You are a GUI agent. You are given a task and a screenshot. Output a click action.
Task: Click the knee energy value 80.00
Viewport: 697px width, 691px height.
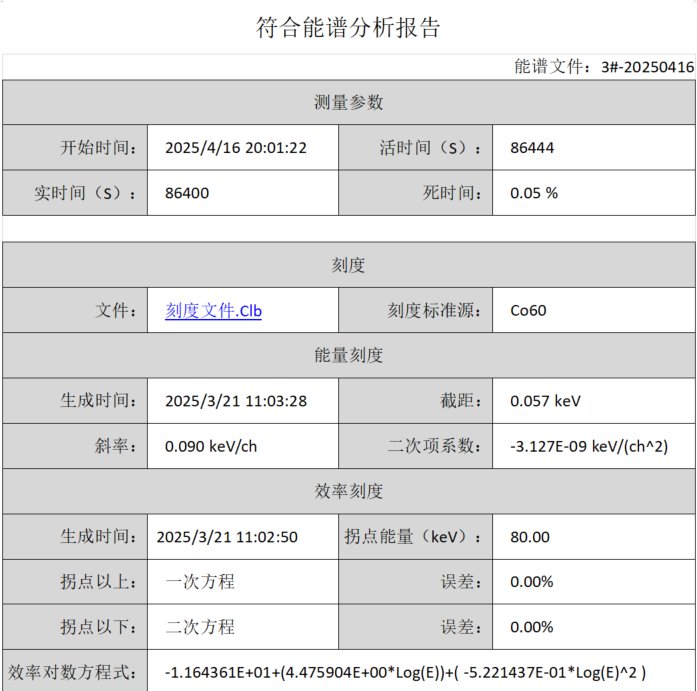click(x=530, y=537)
